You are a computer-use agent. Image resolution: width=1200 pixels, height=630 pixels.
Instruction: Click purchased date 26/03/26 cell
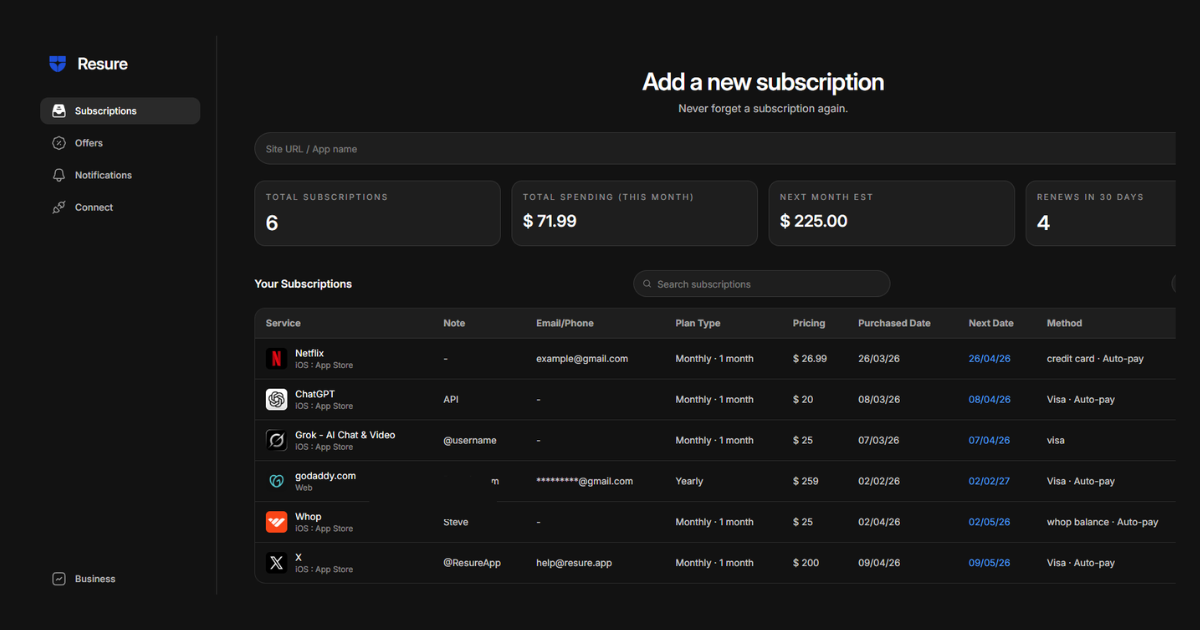pyautogui.click(x=879, y=359)
